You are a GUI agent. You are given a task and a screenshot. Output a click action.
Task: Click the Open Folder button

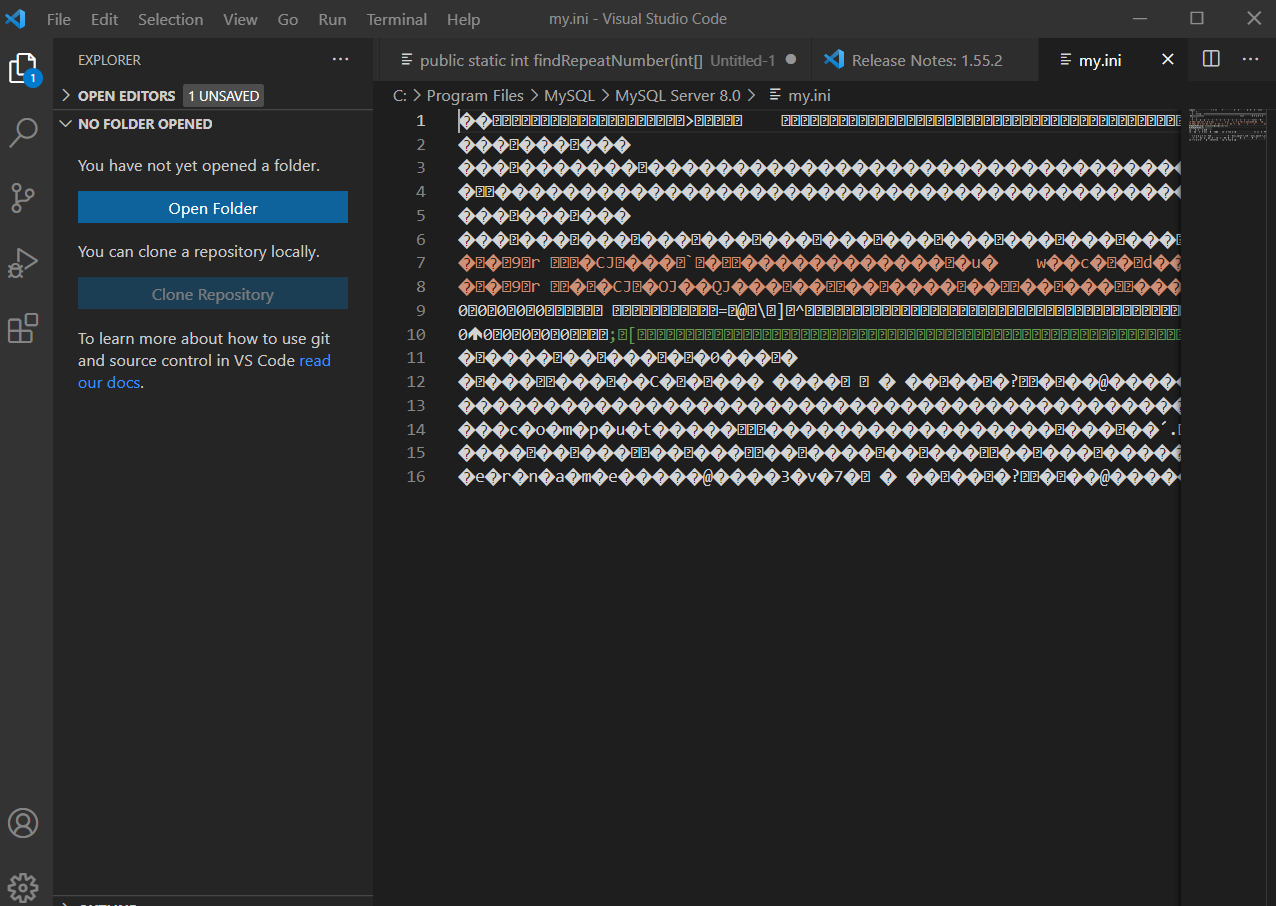coord(213,208)
